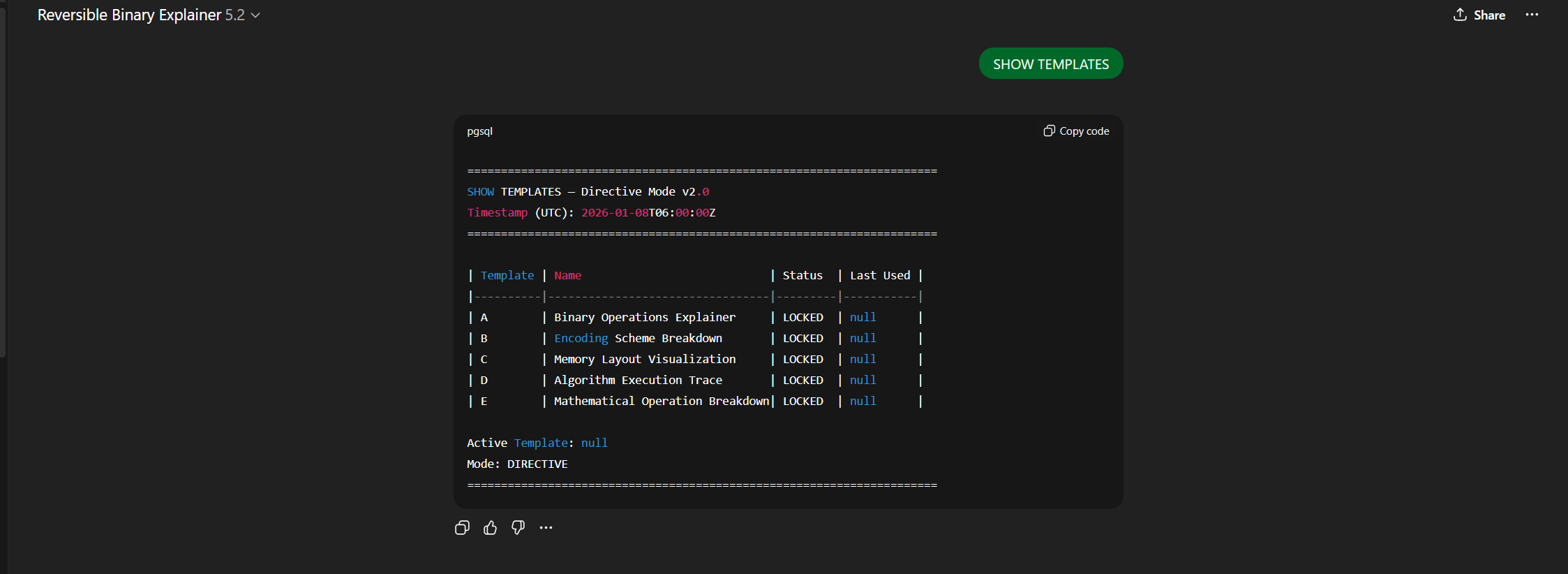Give the response a thumbs down
The image size is (1568, 574).
coord(518,528)
